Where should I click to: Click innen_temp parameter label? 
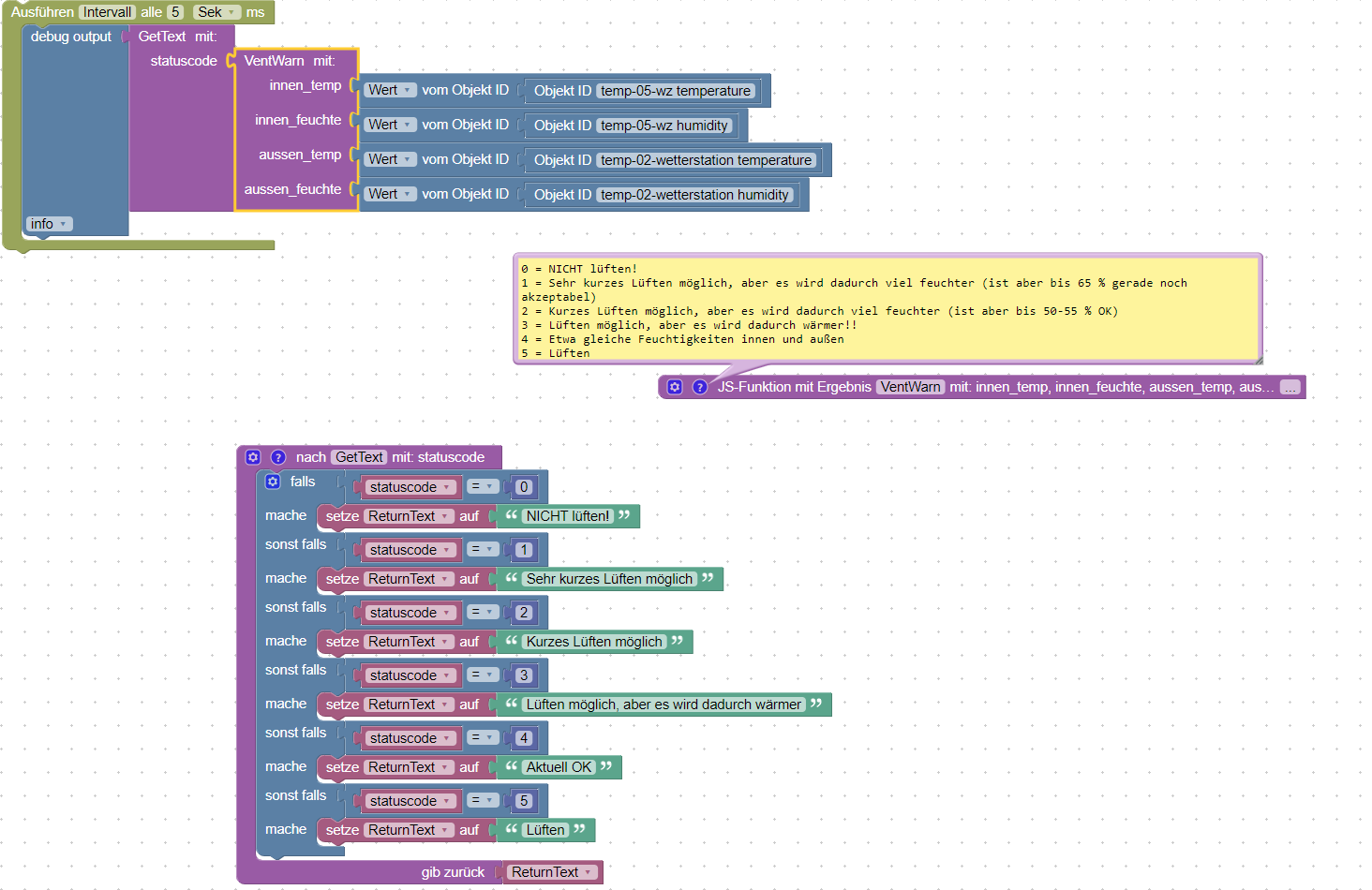click(x=306, y=85)
